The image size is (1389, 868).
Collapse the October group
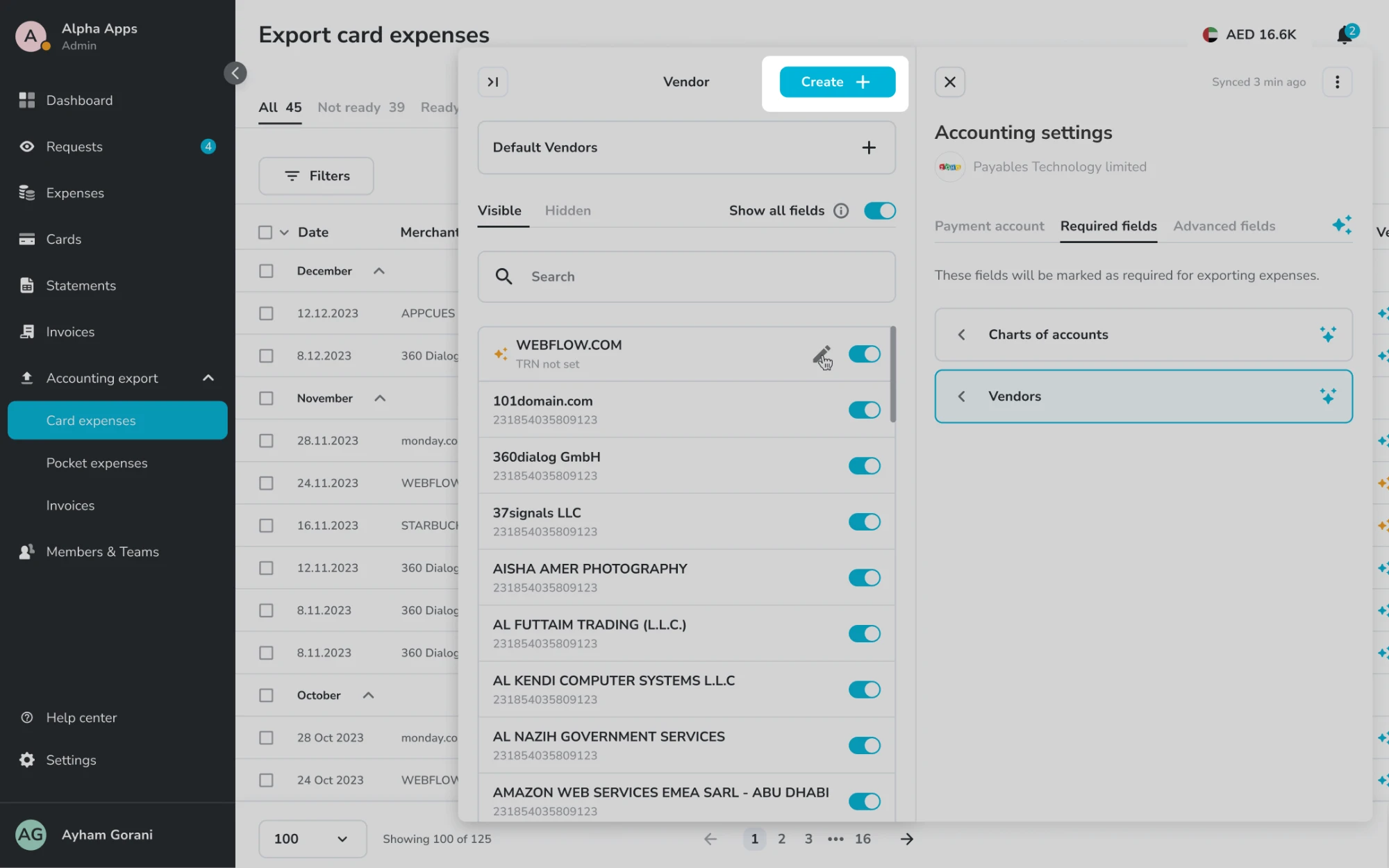coord(369,695)
